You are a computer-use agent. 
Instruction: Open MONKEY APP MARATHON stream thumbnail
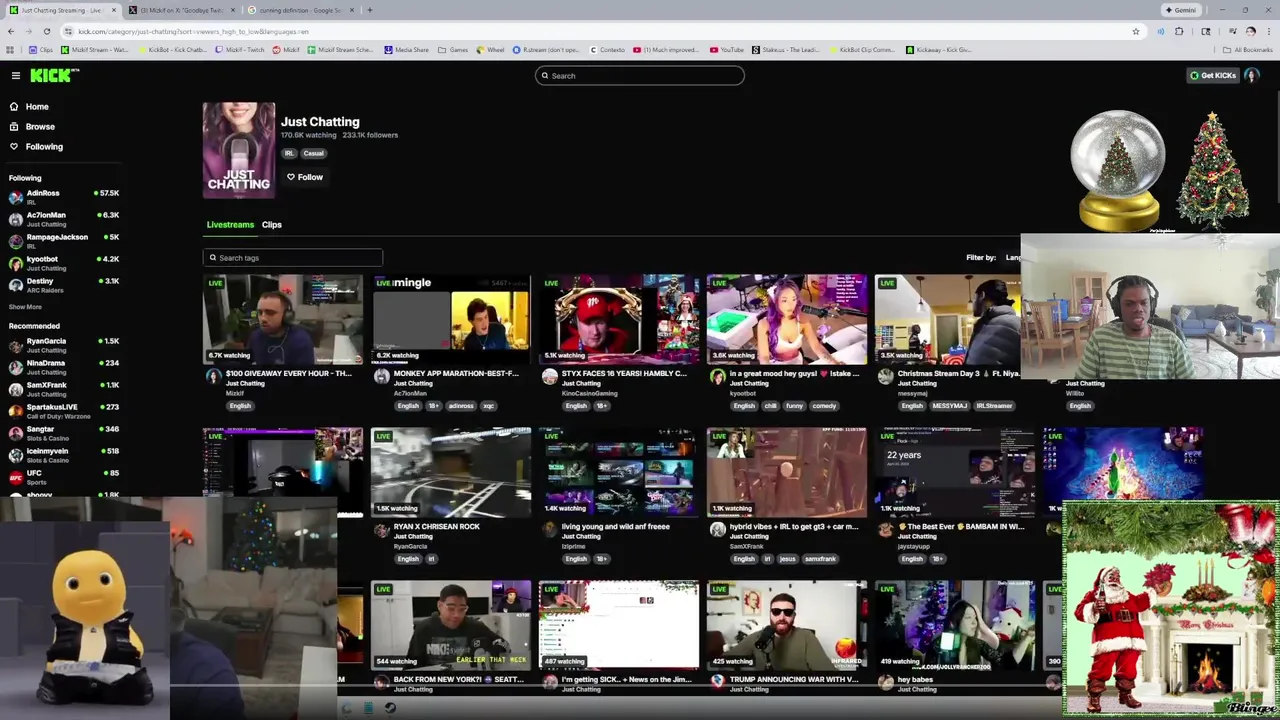point(451,319)
